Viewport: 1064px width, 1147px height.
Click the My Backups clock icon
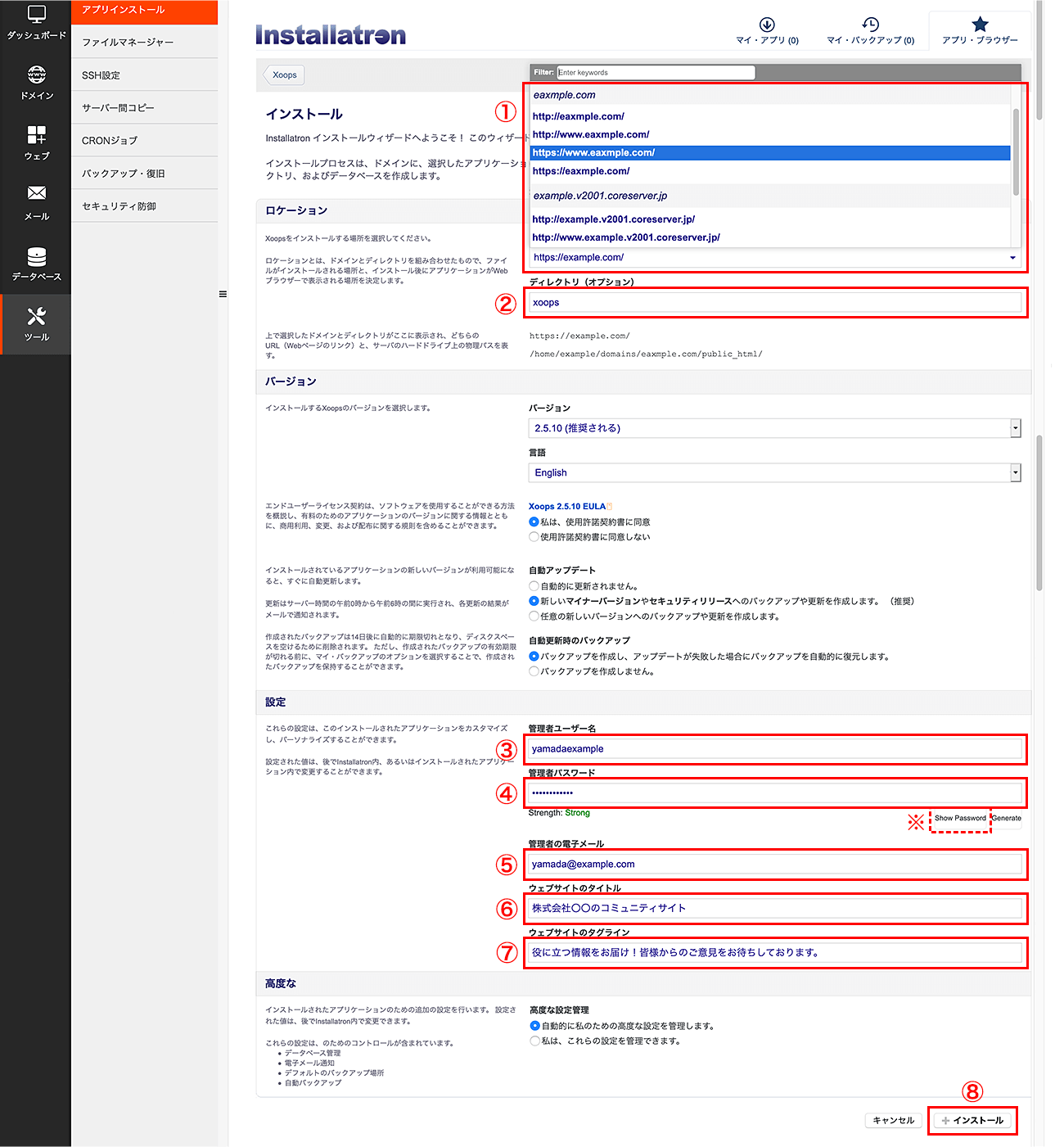[x=870, y=24]
